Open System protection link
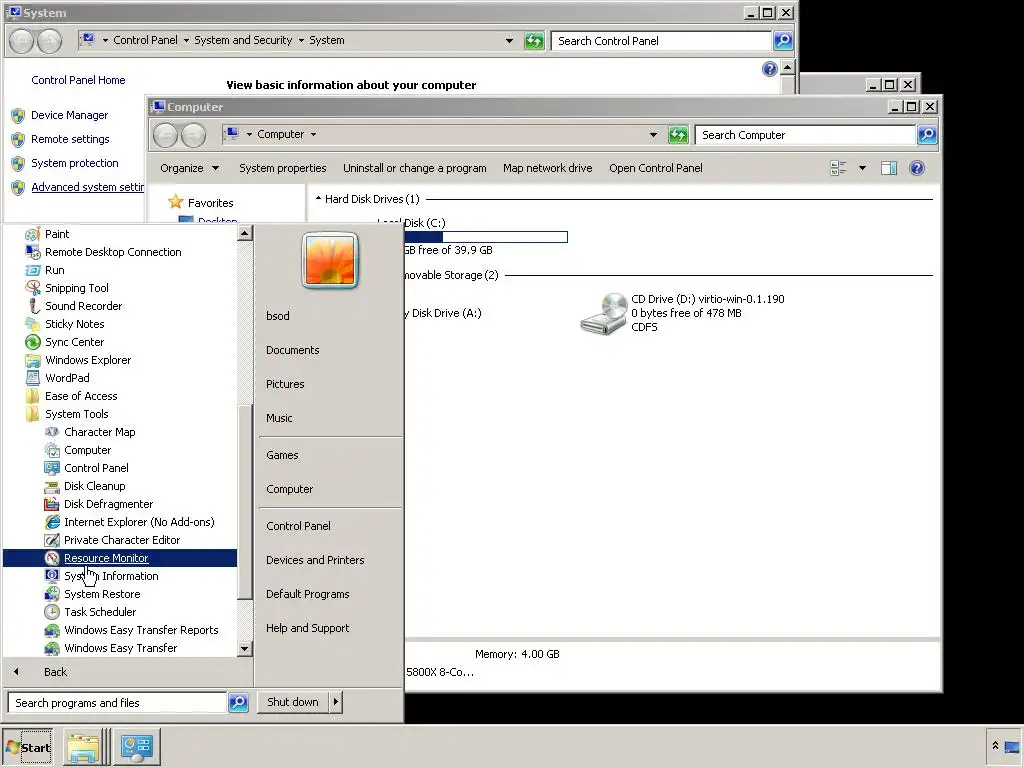 click(x=74, y=163)
